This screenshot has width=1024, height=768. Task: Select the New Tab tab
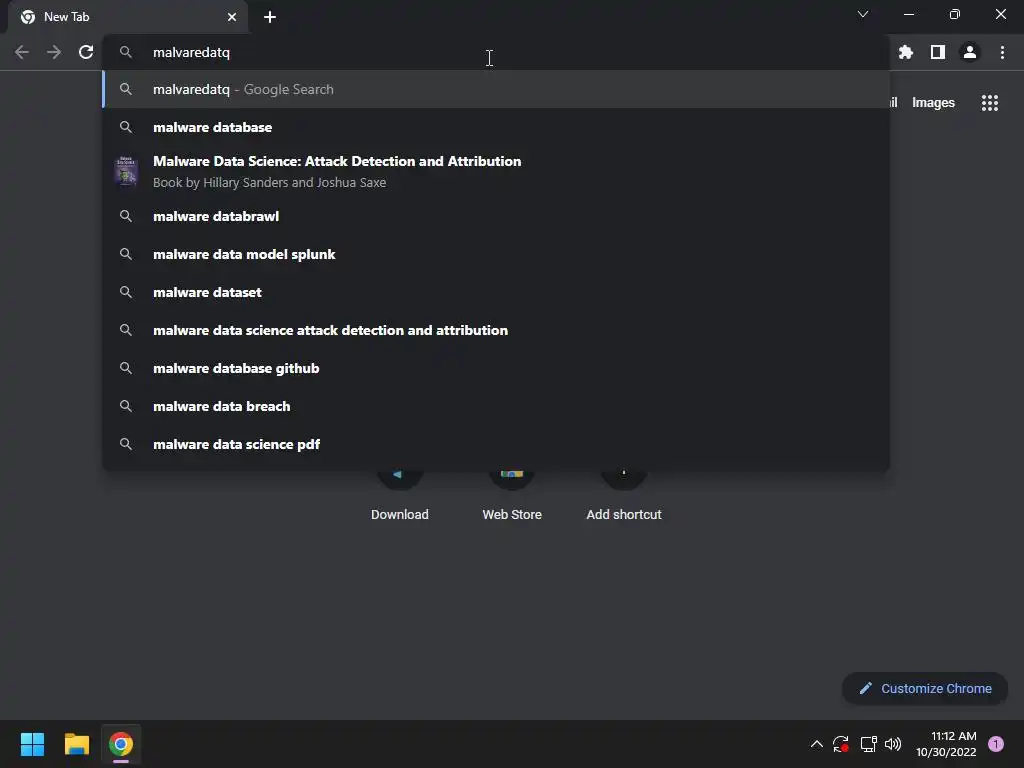click(128, 17)
